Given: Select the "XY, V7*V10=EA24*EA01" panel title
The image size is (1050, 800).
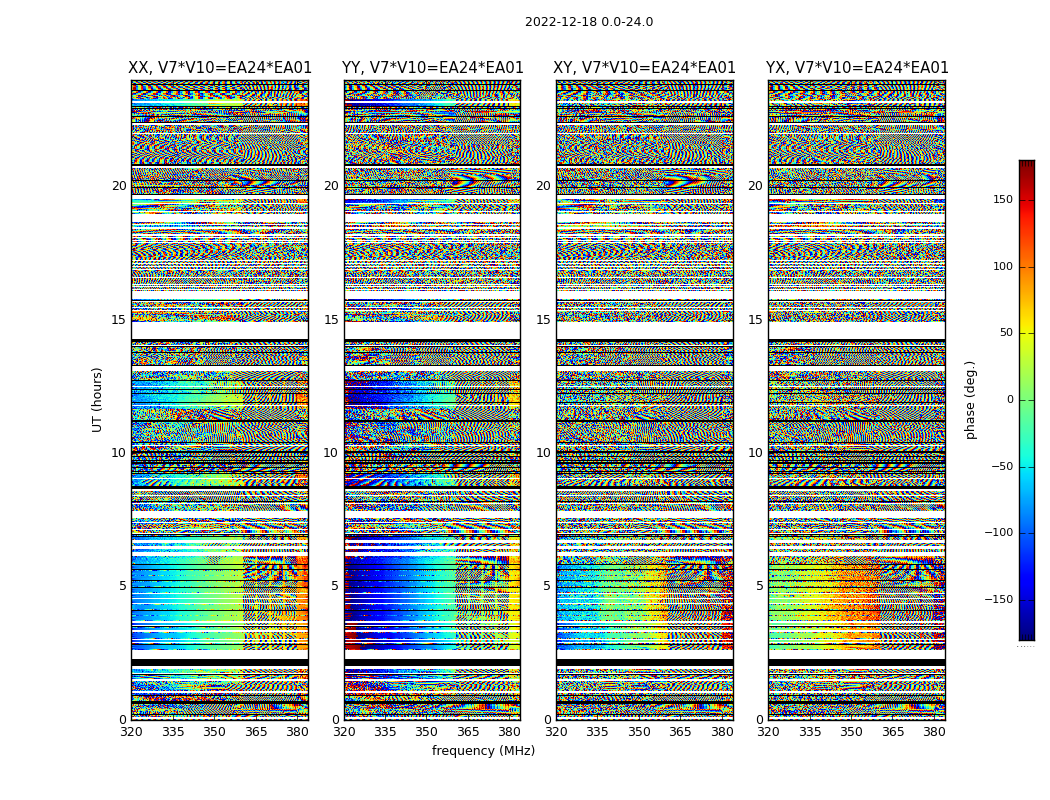Looking at the screenshot, I should pos(644,68).
